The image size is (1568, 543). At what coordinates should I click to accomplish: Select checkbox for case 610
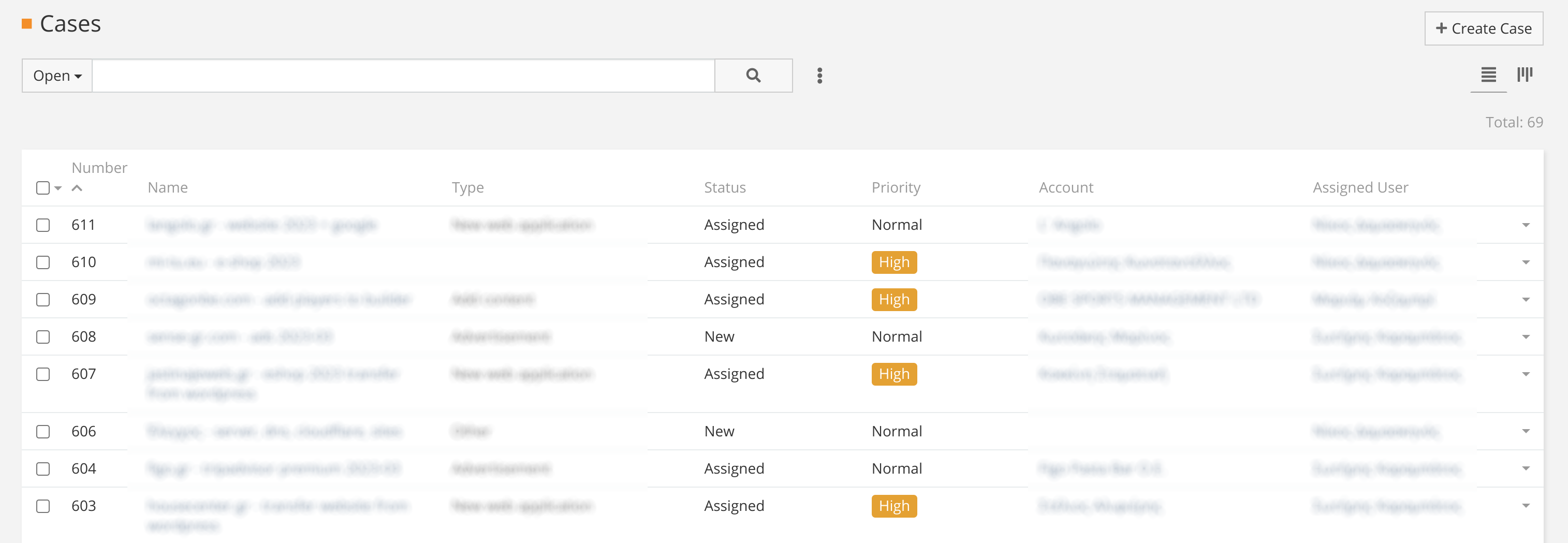pos(42,262)
